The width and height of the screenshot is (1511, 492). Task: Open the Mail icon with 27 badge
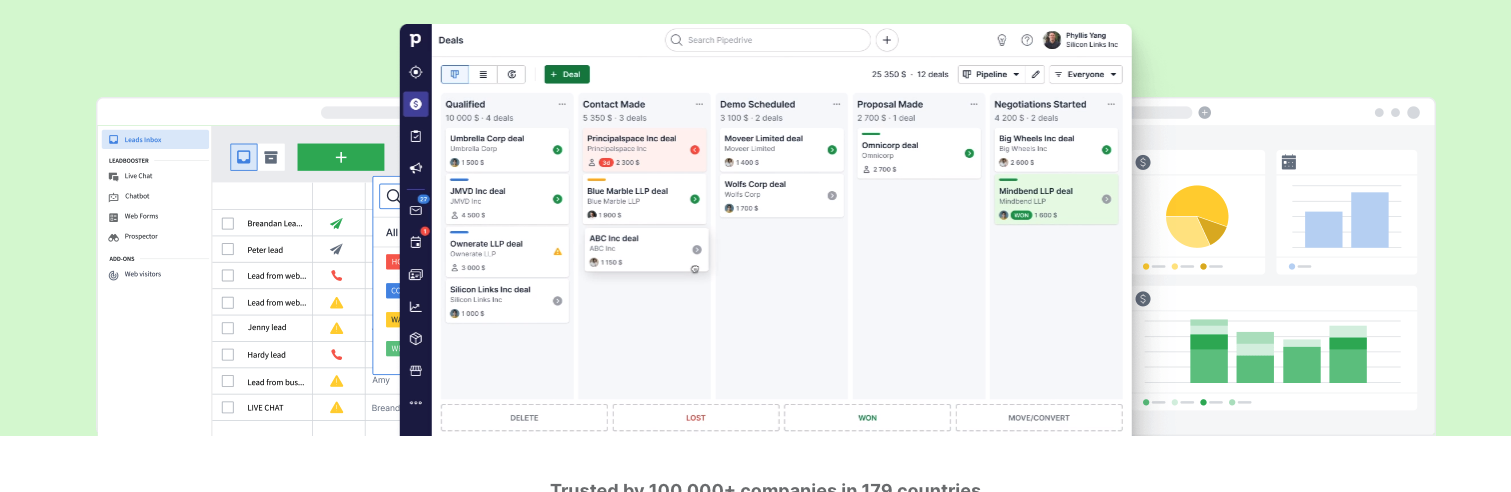click(x=416, y=209)
